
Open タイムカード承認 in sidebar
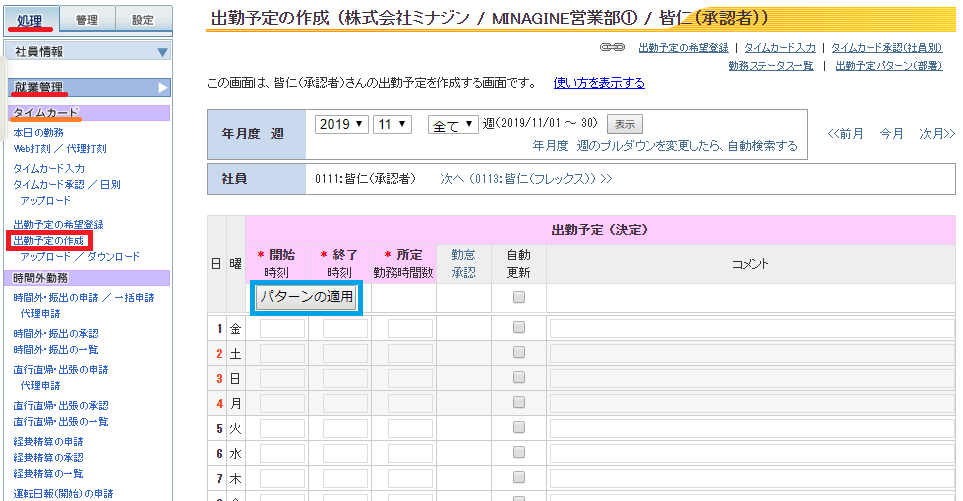click(x=49, y=184)
